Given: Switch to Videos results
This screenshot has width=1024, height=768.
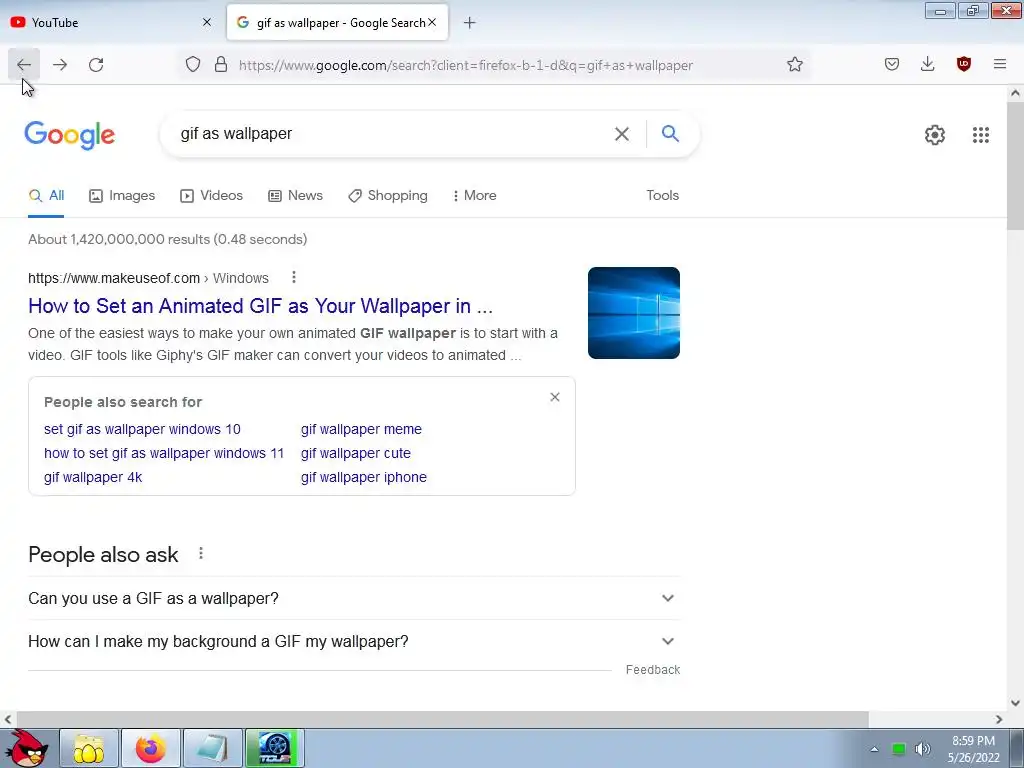Looking at the screenshot, I should 212,195.
